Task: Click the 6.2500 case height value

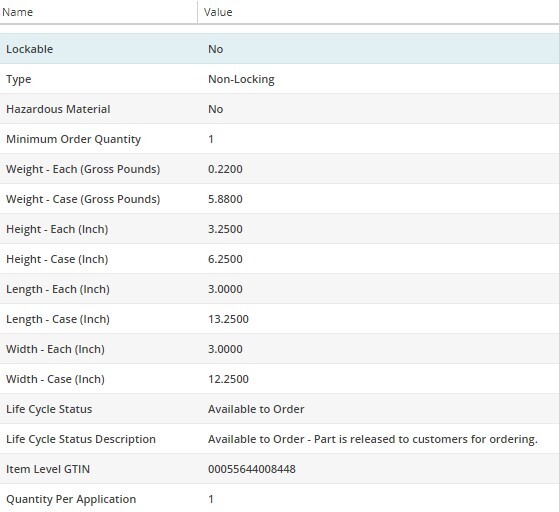Action: pos(225,259)
